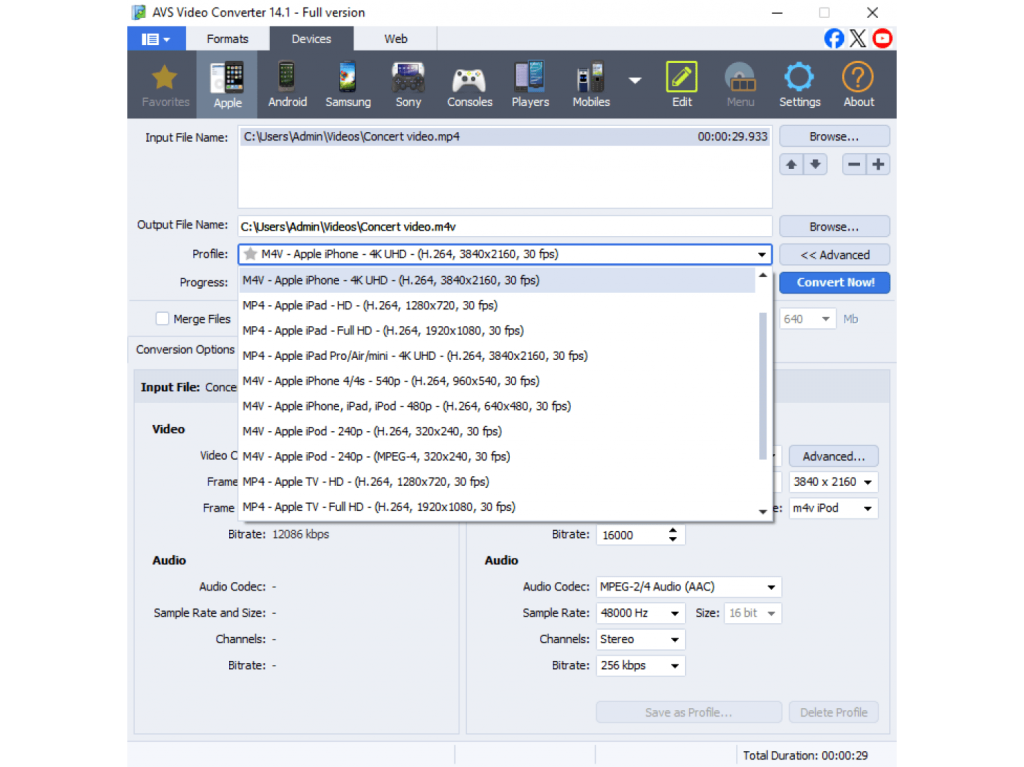The height and width of the screenshot is (767, 1024).
Task: Enable the Merge Files checkbox
Action: [163, 319]
